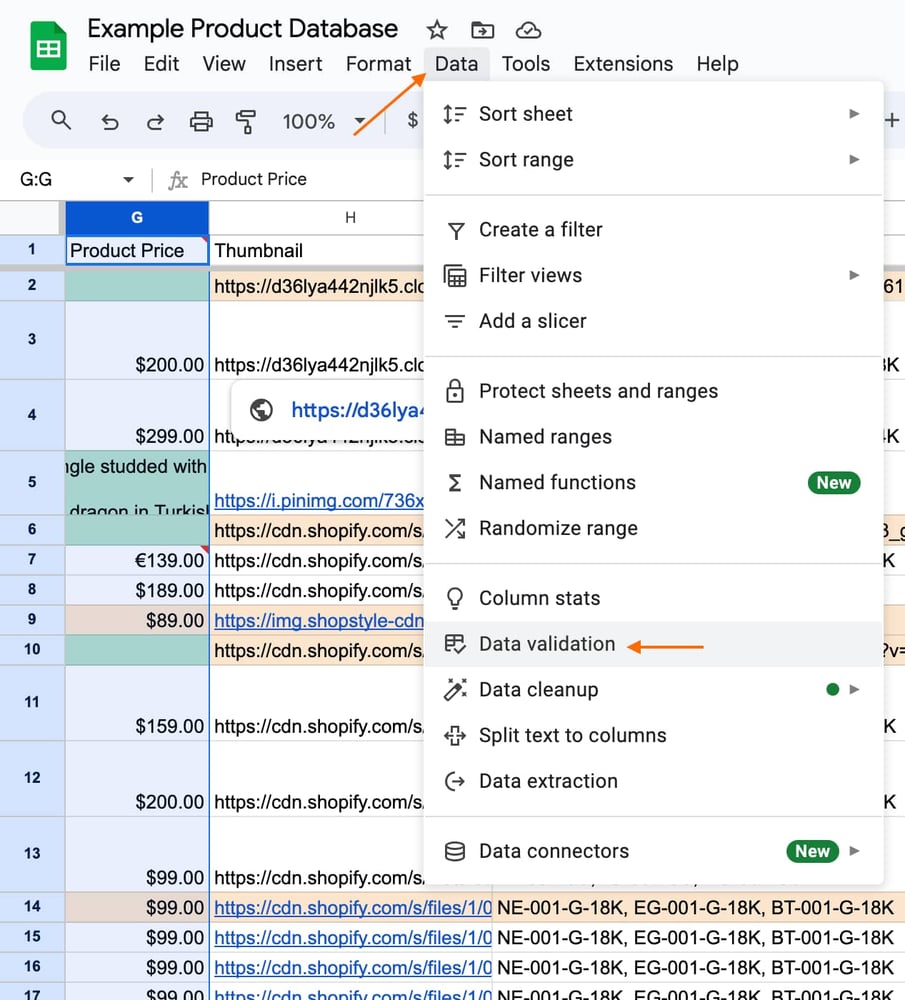Screen dimensions: 905x1000
Task: Open the Tools menu
Action: [x=526, y=63]
